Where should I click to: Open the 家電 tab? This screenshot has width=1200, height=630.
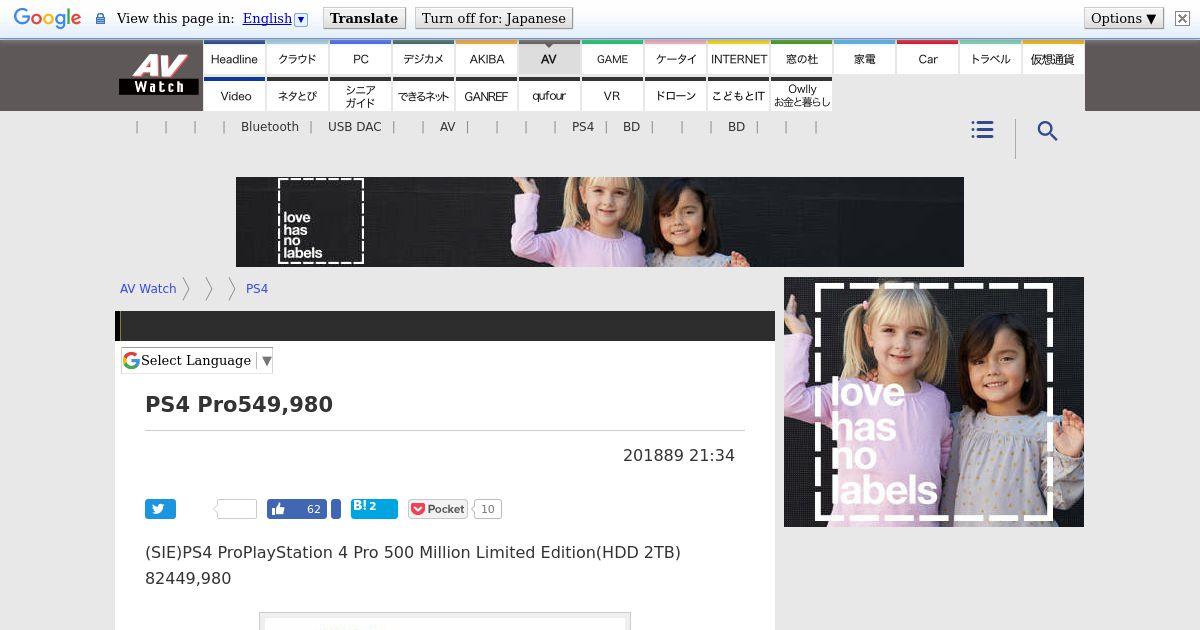865,59
